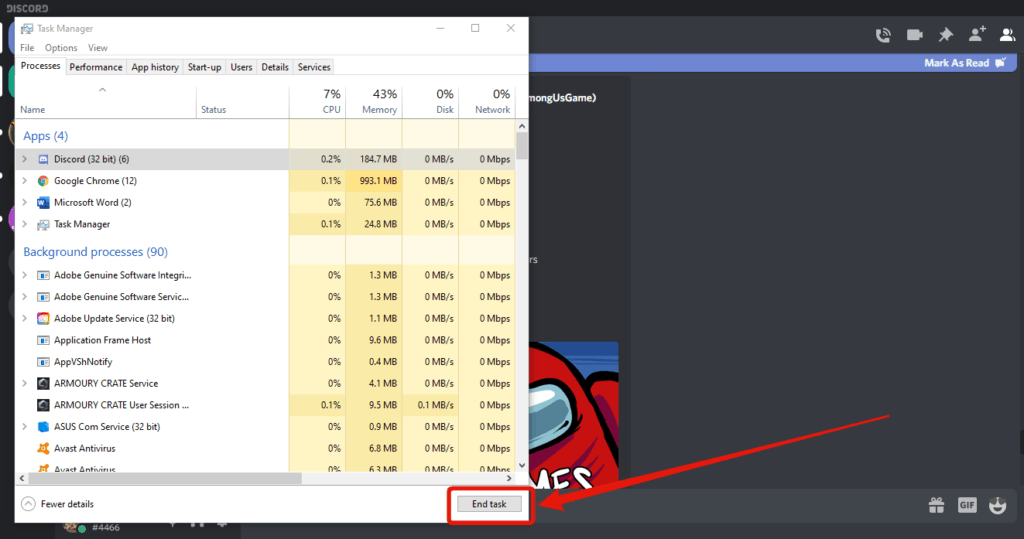Screen dimensions: 1024x539
Task: Show member list in Discord
Action: 1008,35
